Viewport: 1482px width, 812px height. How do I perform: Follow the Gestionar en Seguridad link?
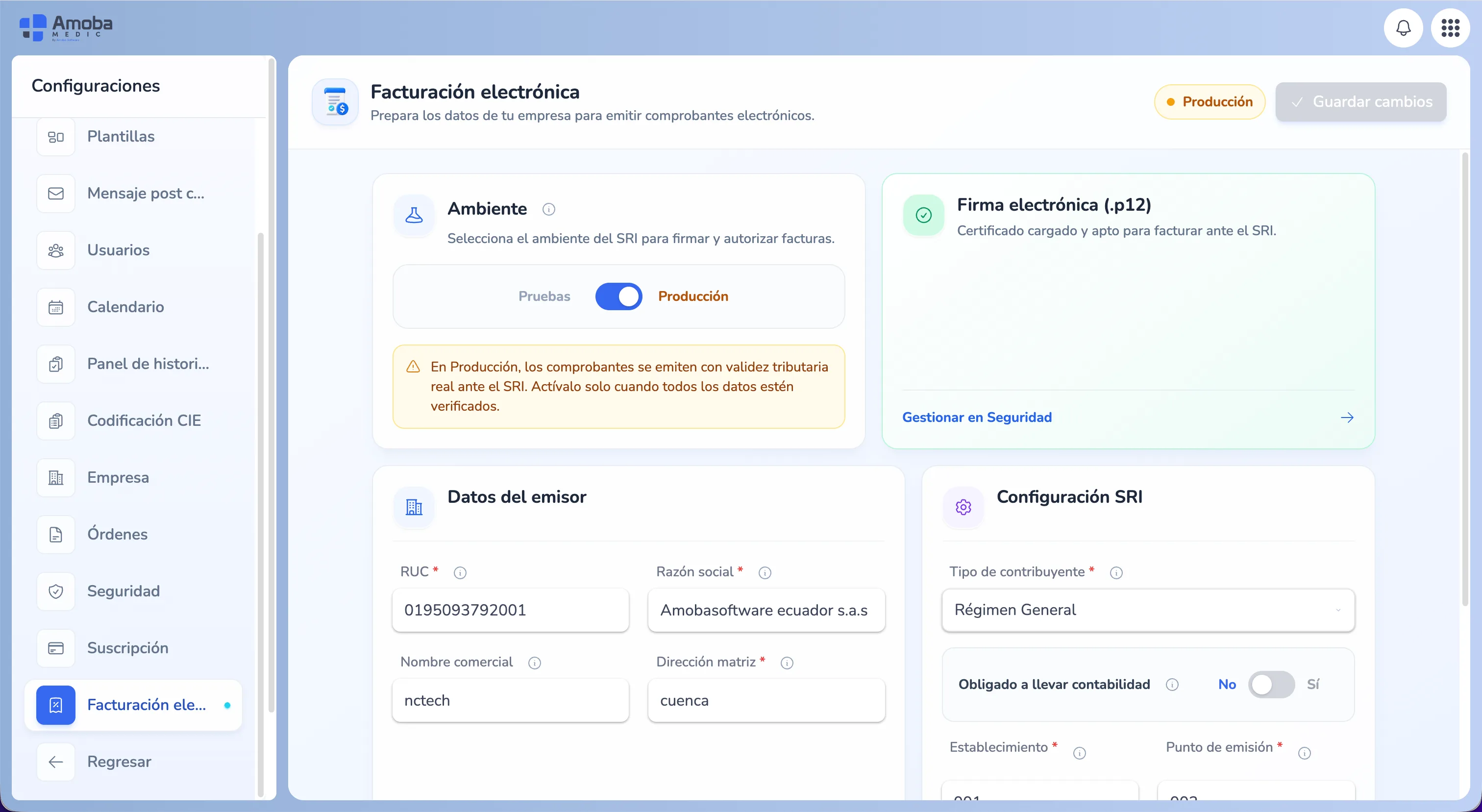977,418
